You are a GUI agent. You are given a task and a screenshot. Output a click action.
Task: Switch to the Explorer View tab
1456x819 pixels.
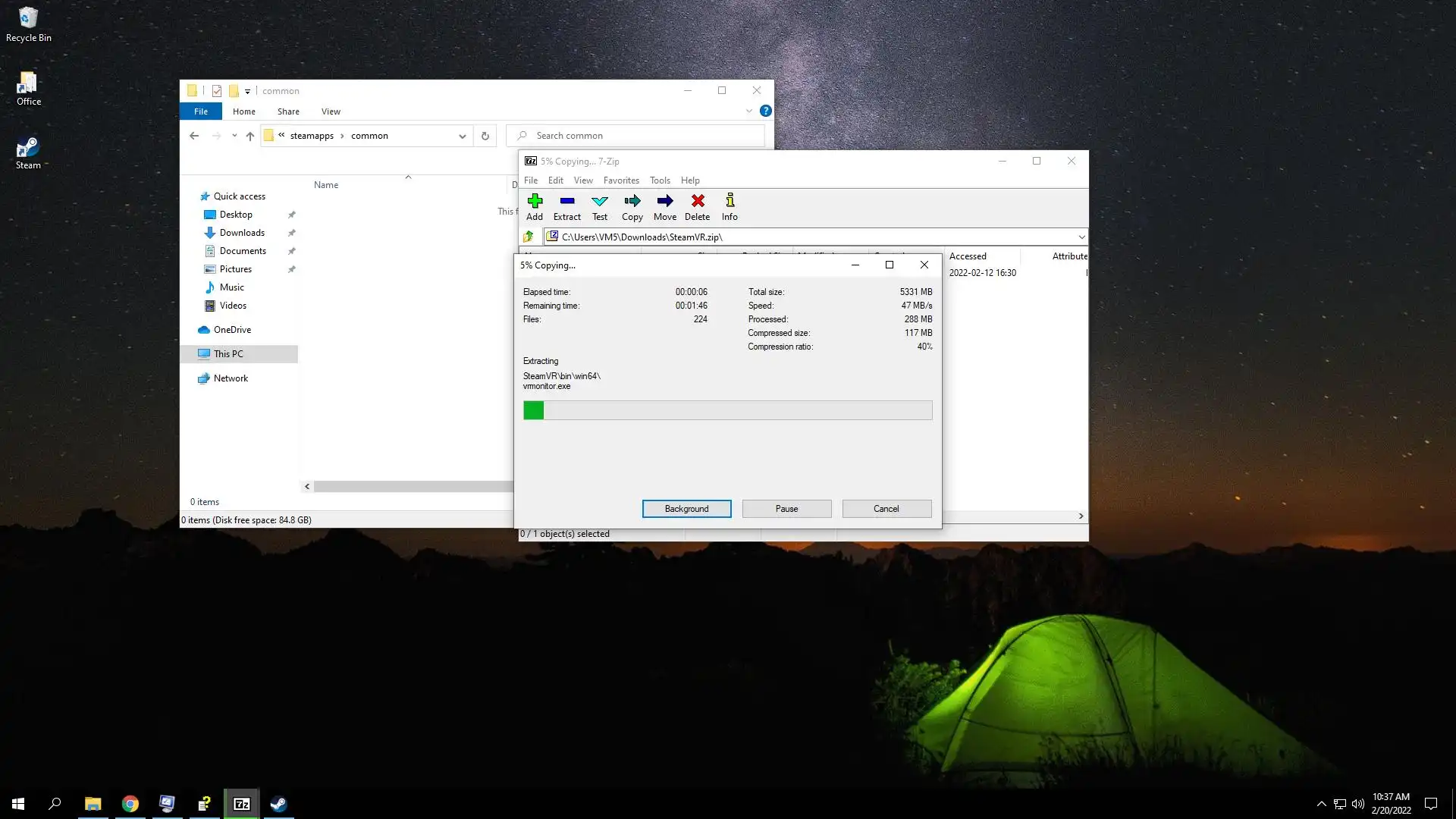click(331, 111)
